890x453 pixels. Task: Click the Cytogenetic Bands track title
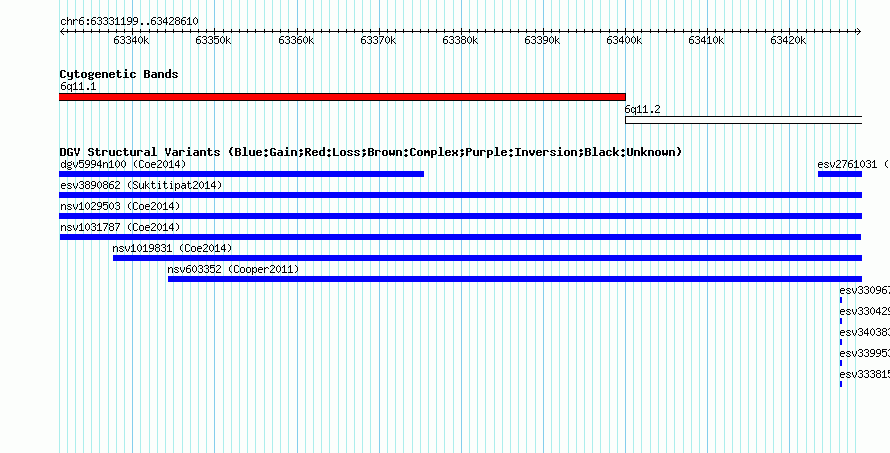pyautogui.click(x=119, y=74)
